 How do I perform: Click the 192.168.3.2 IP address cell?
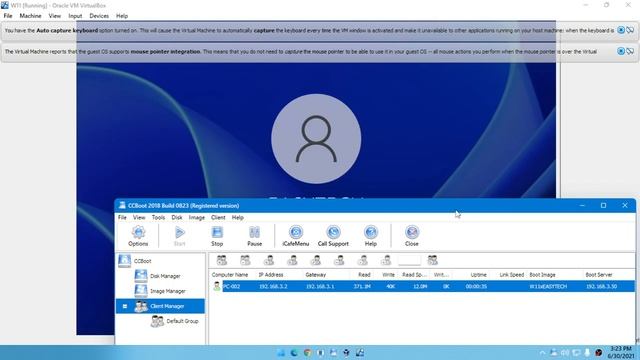[273, 287]
